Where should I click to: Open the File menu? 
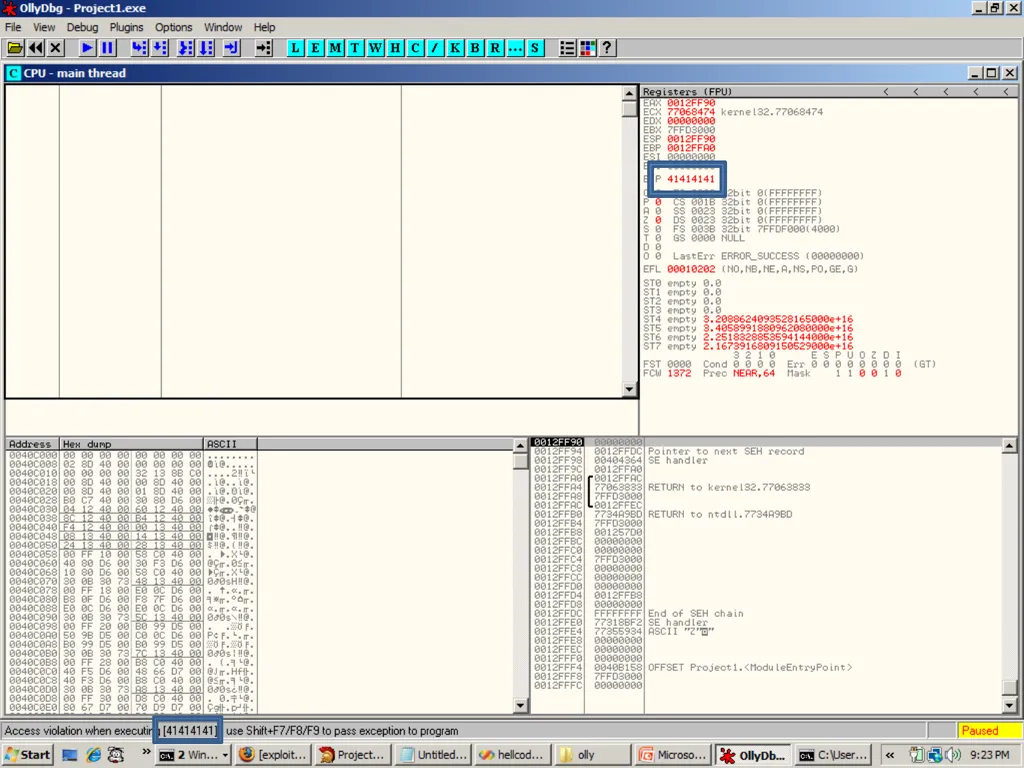(13, 27)
